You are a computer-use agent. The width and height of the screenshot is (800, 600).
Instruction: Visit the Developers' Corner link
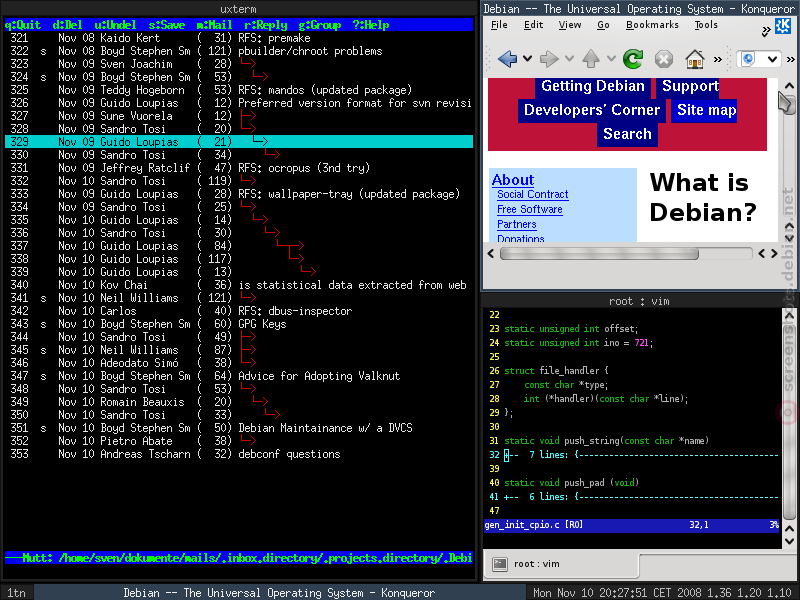tap(592, 110)
